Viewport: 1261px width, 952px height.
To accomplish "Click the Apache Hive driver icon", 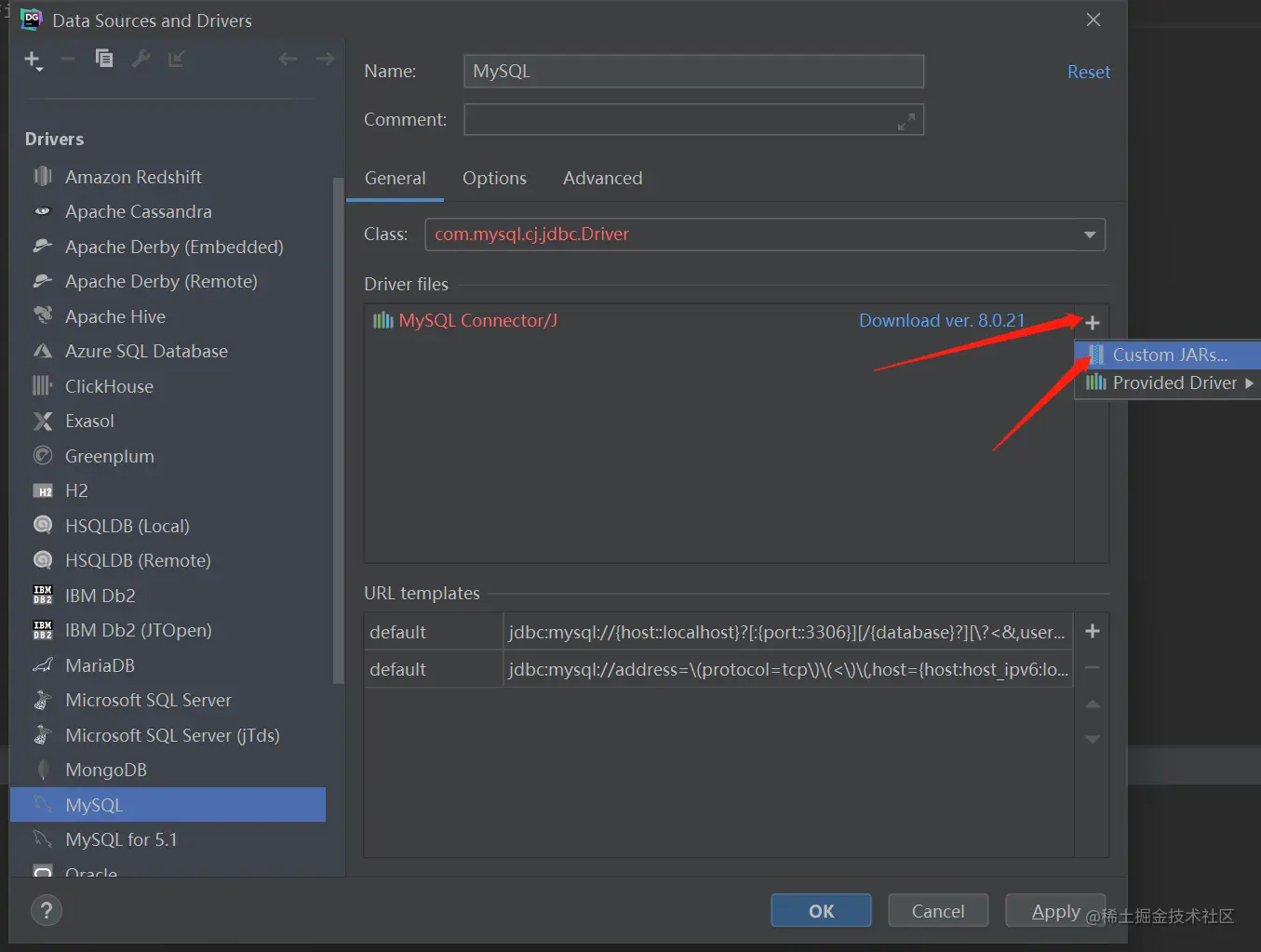I will pos(43,316).
